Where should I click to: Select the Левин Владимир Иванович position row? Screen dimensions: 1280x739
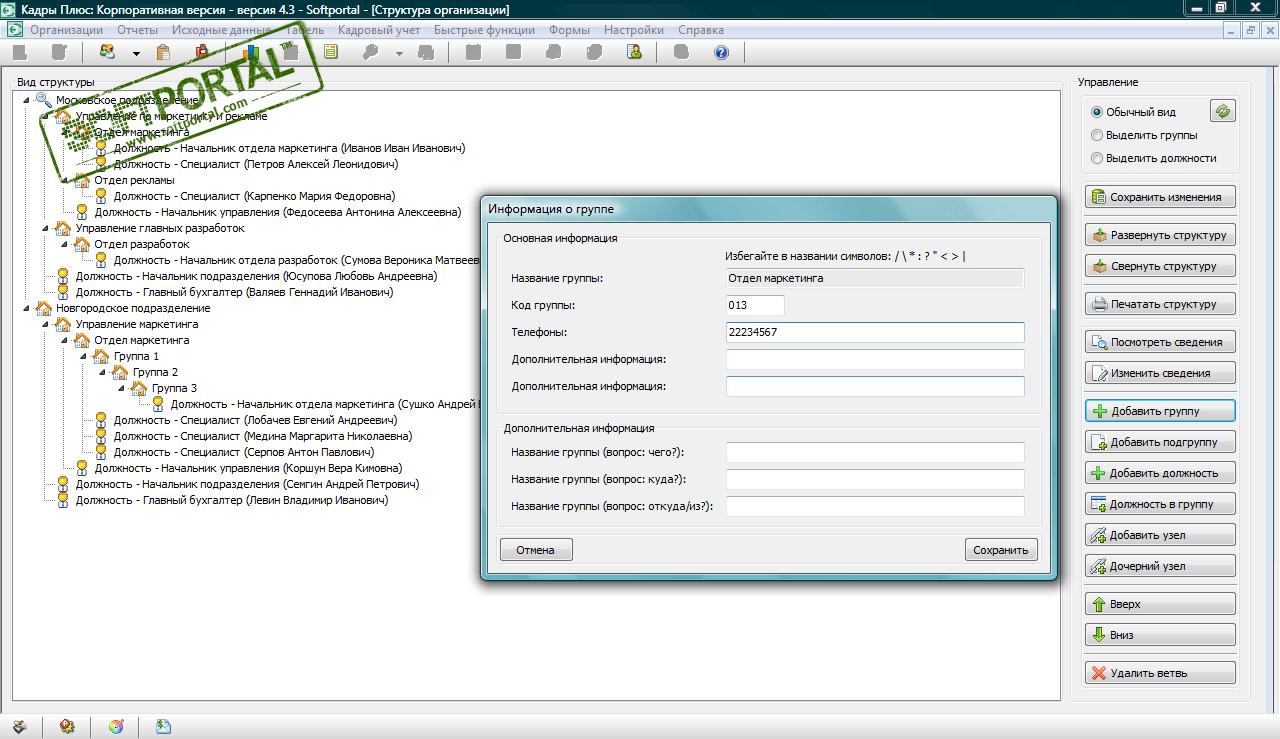232,500
